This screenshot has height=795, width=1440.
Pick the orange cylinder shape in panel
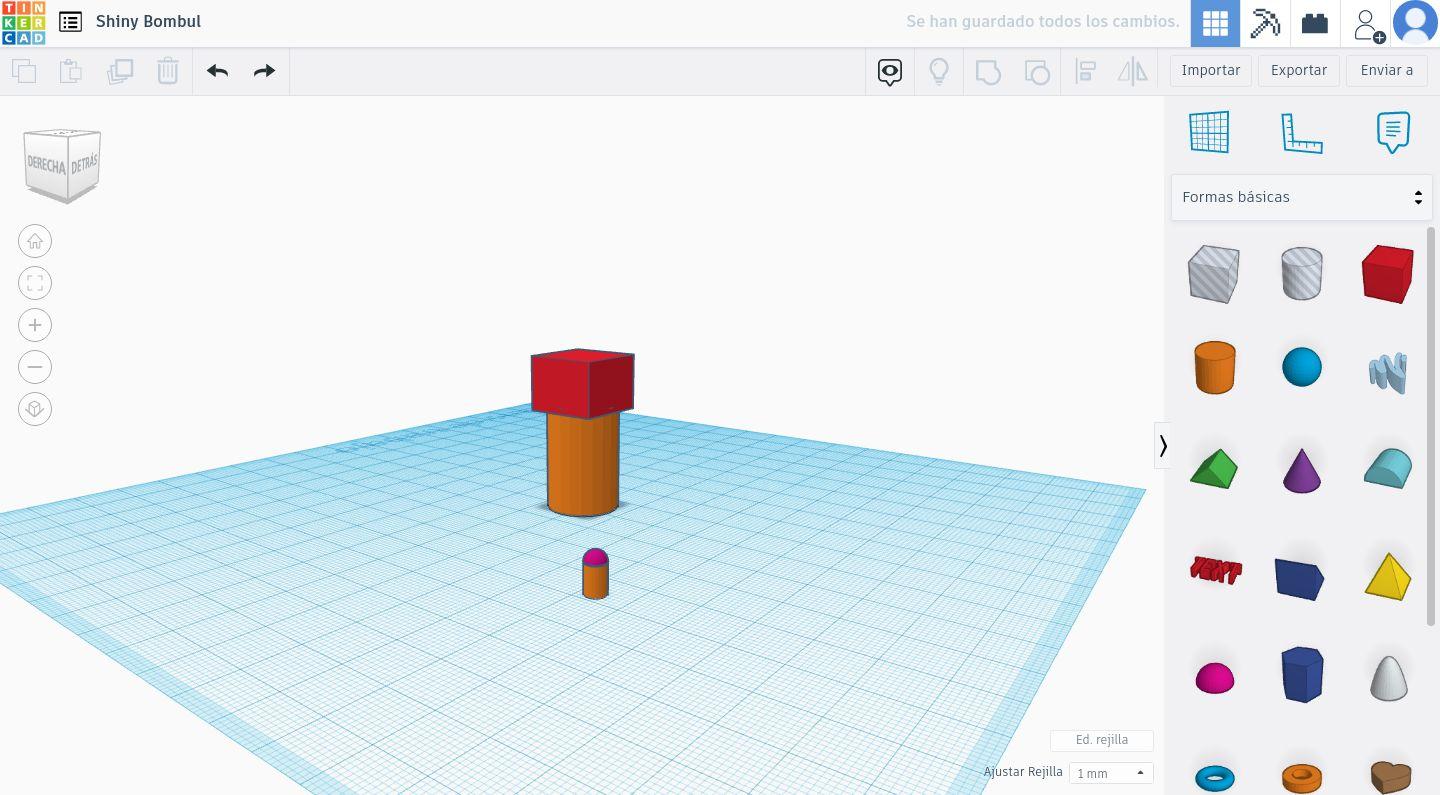point(1214,367)
